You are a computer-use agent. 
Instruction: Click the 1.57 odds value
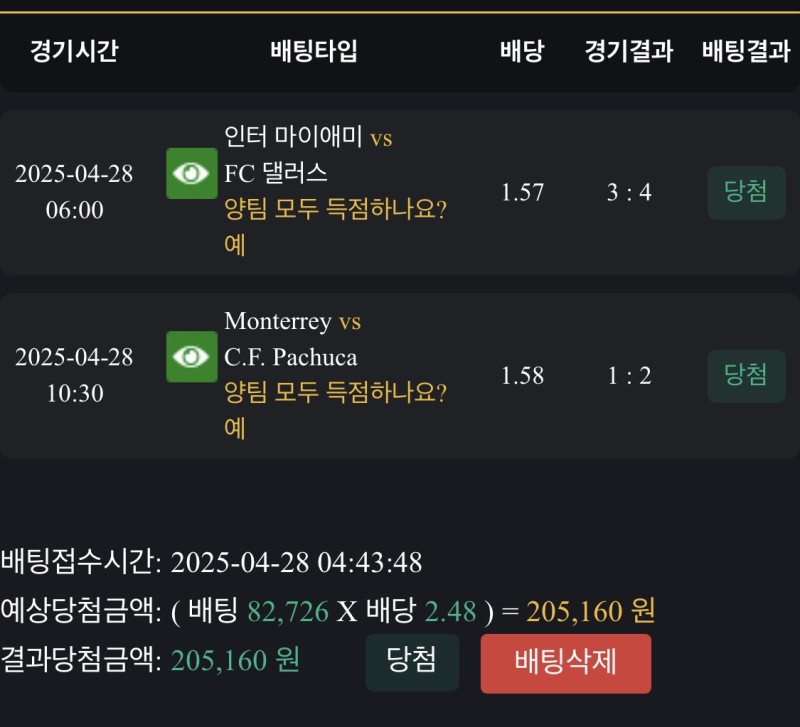click(522, 193)
